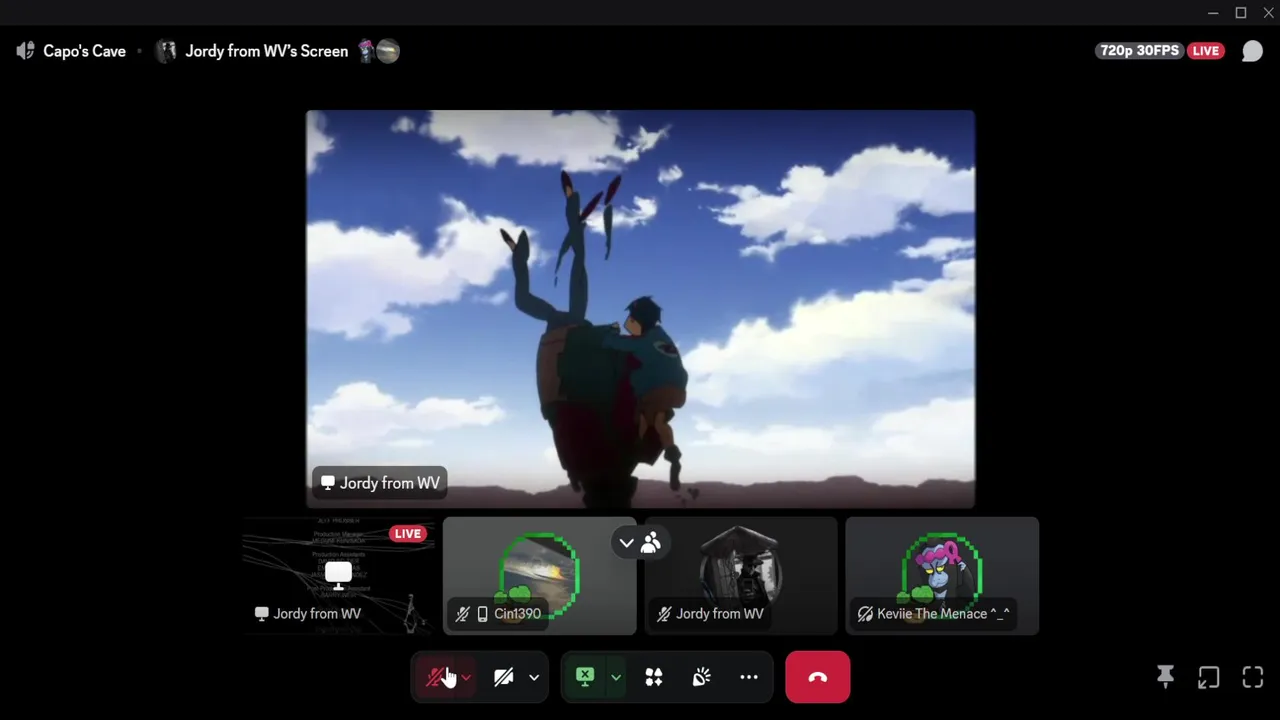Click the speaker icon next to Capo's Cave
The height and width of the screenshot is (720, 1280).
coord(26,51)
